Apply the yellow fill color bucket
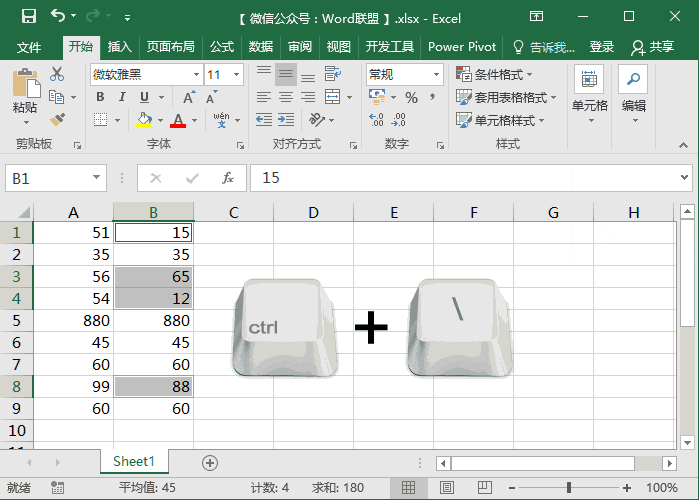This screenshot has width=699, height=502. click(x=144, y=120)
